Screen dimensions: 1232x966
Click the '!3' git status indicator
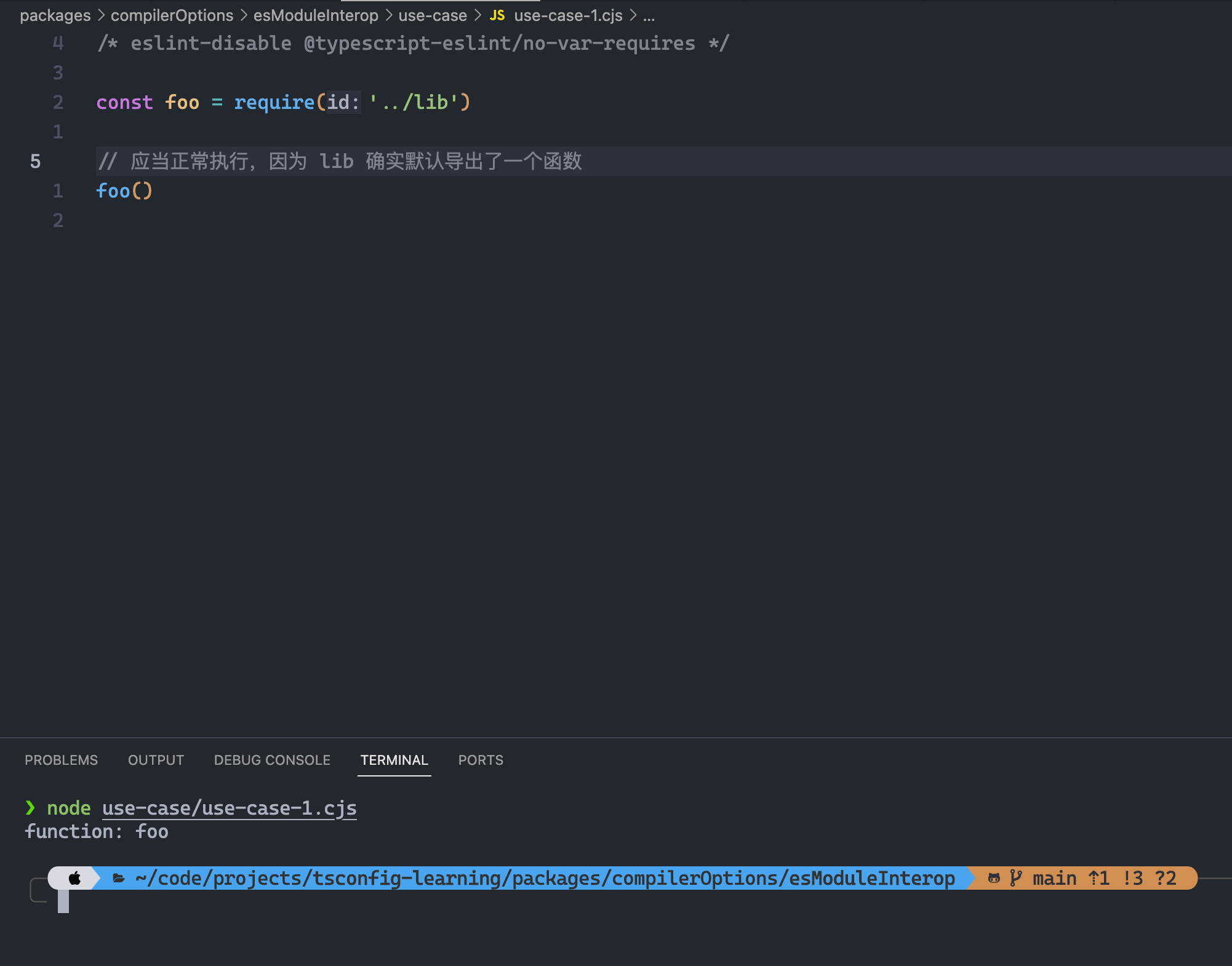pos(1133,878)
